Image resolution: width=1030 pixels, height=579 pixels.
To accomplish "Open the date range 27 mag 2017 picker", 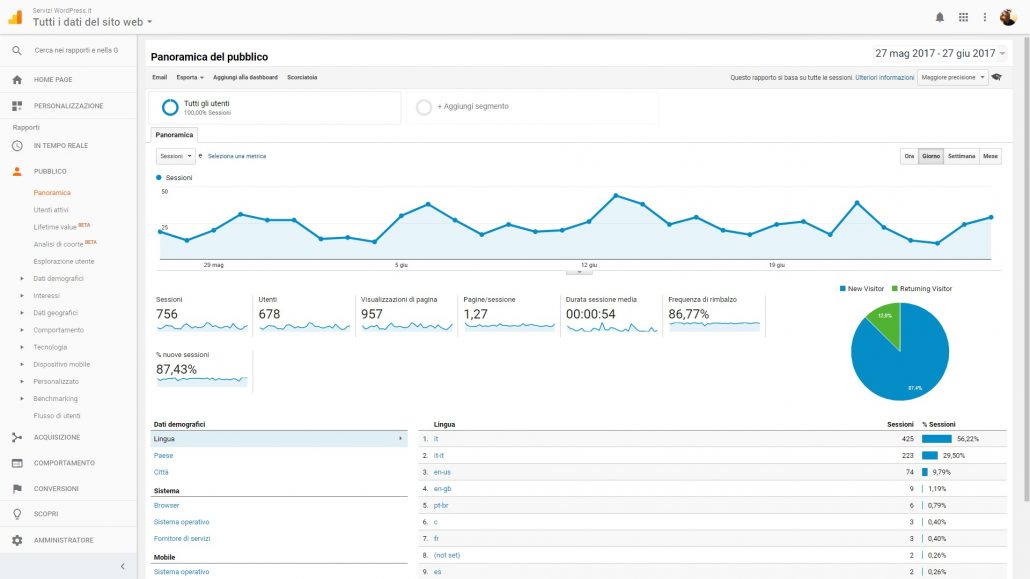I will pyautogui.click(x=940, y=53).
